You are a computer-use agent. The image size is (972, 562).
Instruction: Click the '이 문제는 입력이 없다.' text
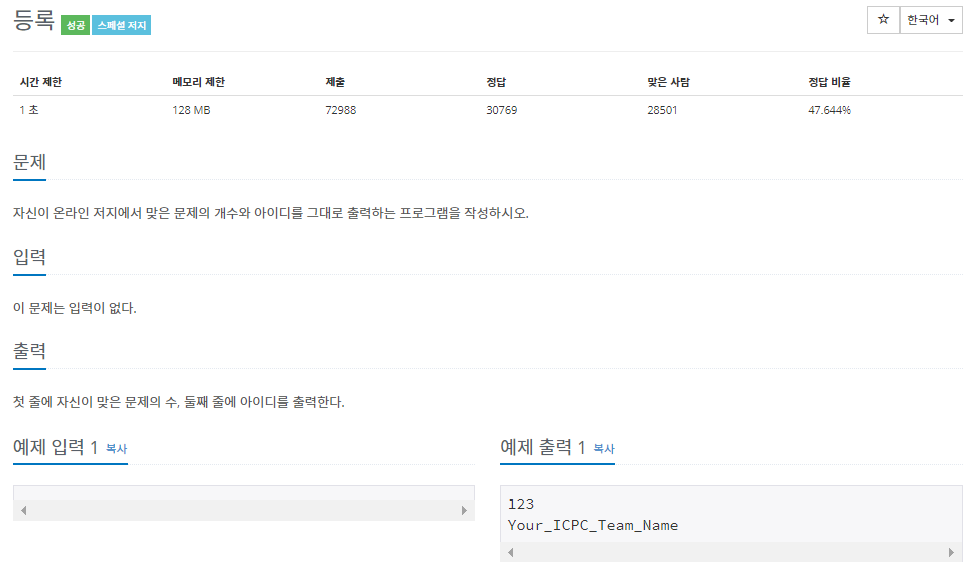point(74,308)
